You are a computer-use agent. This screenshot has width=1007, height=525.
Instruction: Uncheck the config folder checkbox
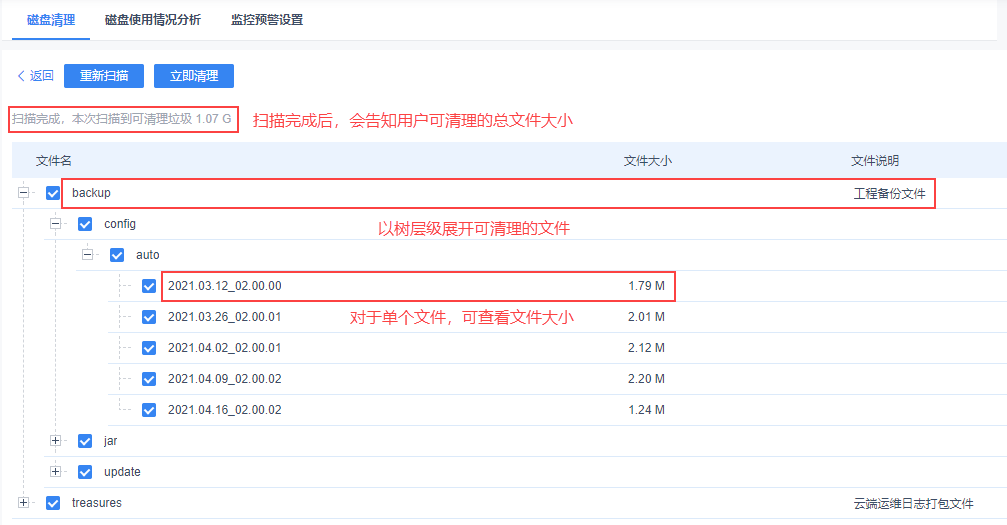click(85, 224)
